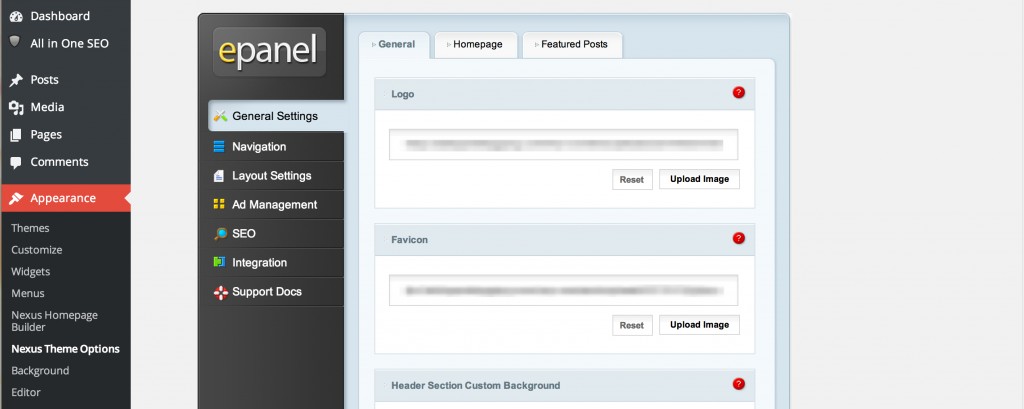1024x409 pixels.
Task: Open the SEO section in ePanel
Action: 276,234
